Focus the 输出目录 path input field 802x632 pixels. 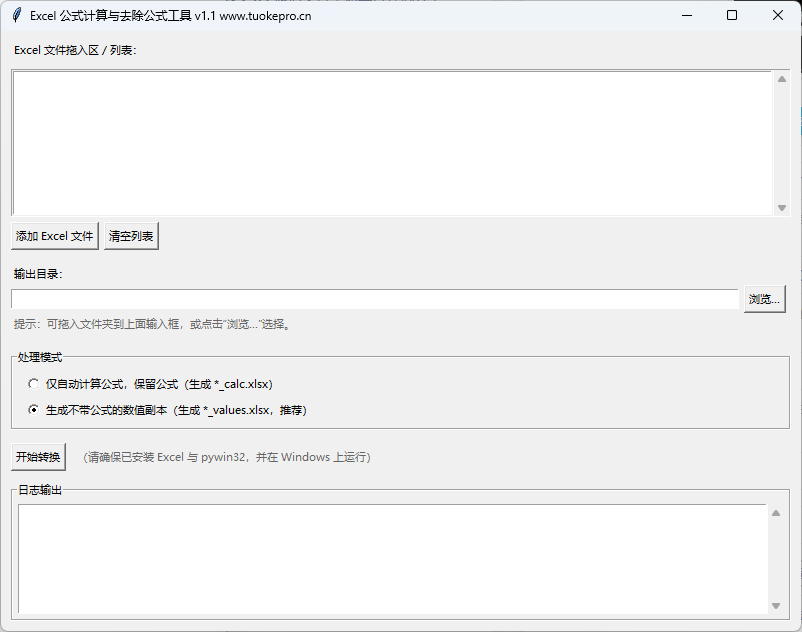pos(375,299)
